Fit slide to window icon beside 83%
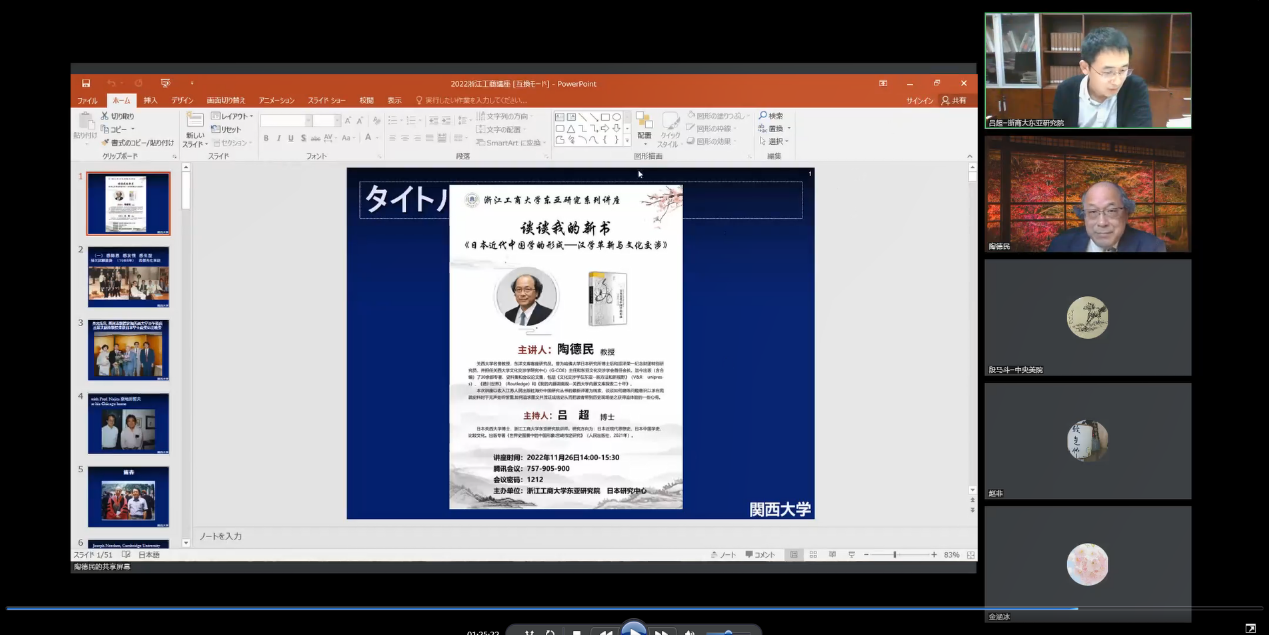The height and width of the screenshot is (635, 1269). 970,555
